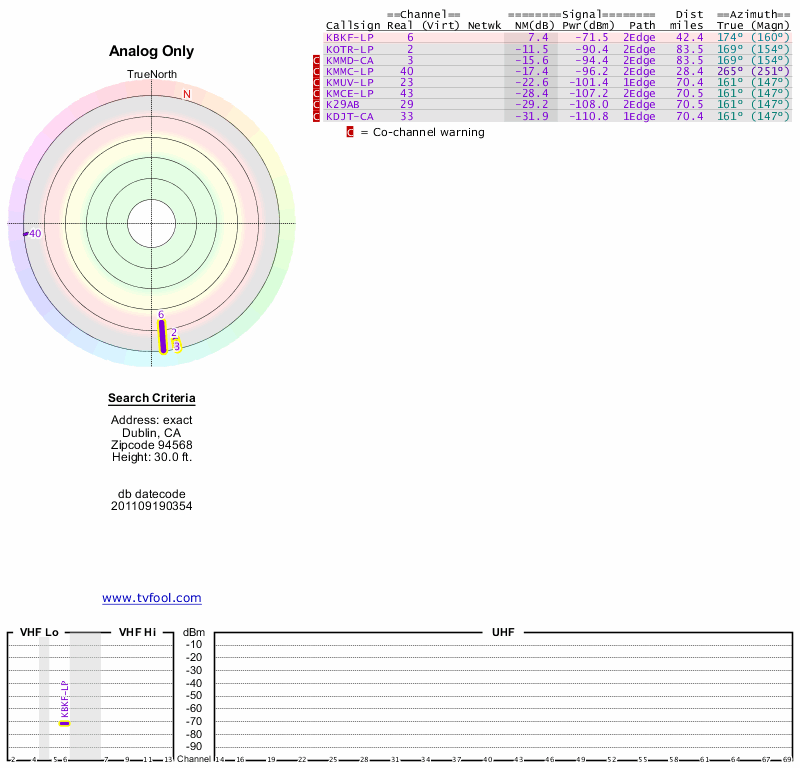Click the co-channel warning icon beside KMUV-LP
This screenshot has width=800, height=768.
click(x=317, y=83)
